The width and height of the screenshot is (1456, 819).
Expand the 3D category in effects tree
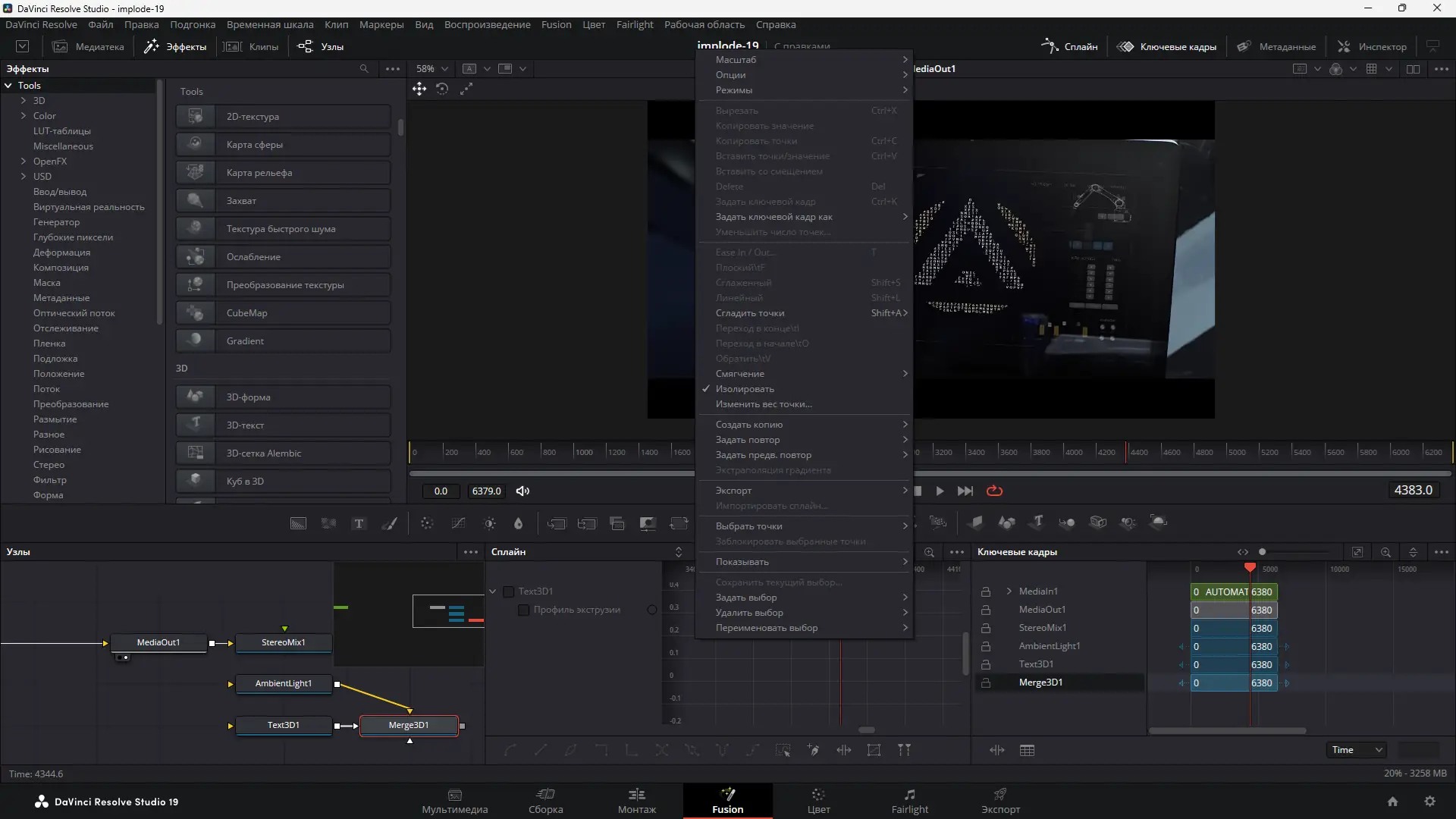coord(24,101)
